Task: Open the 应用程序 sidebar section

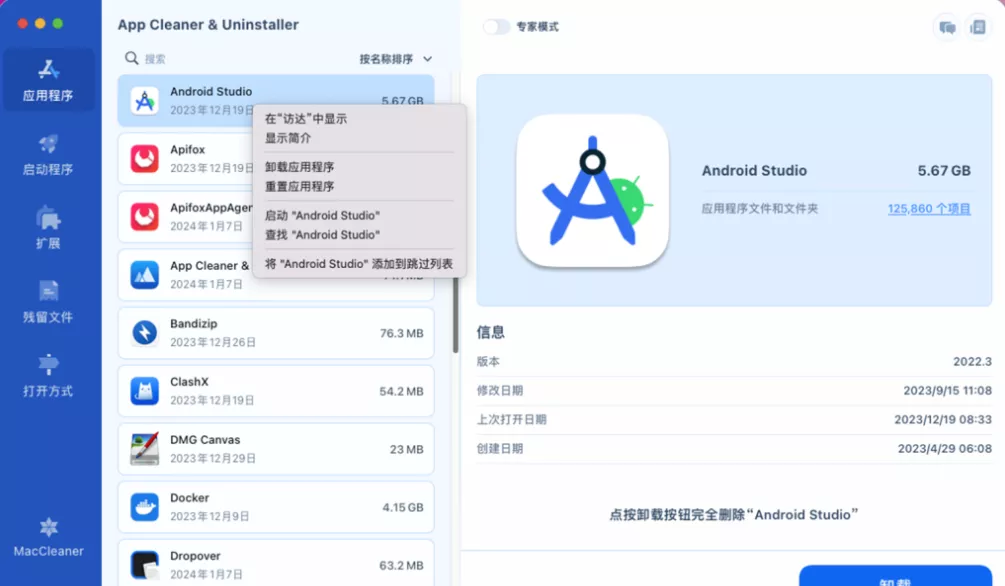Action: [48, 80]
